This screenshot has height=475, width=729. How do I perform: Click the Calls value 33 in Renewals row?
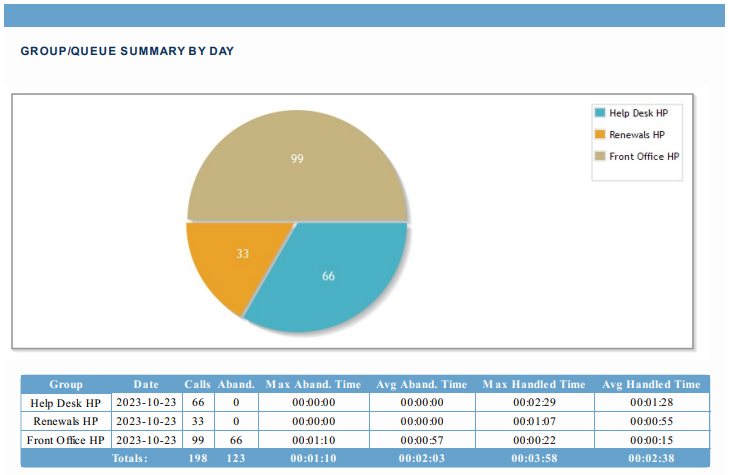[198, 421]
